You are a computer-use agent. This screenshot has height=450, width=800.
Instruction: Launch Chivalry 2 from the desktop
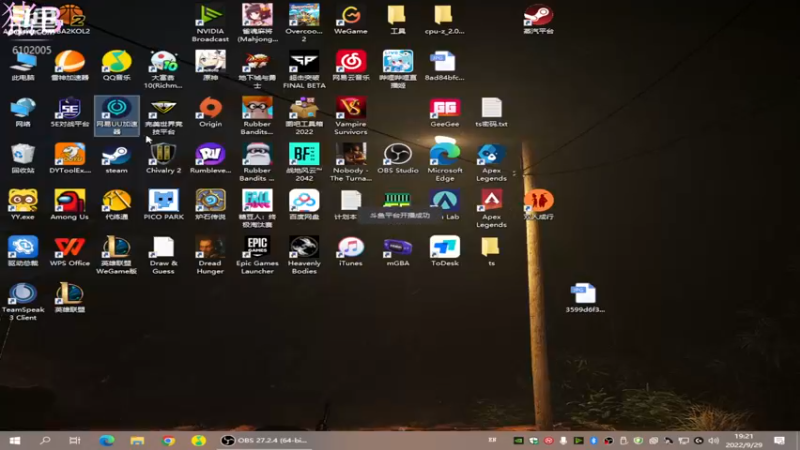(163, 159)
